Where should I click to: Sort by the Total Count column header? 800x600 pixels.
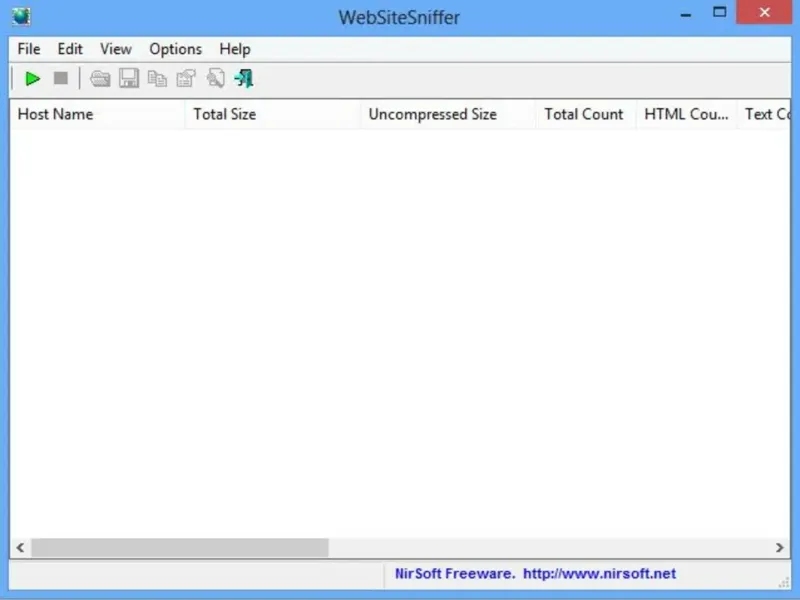point(586,114)
